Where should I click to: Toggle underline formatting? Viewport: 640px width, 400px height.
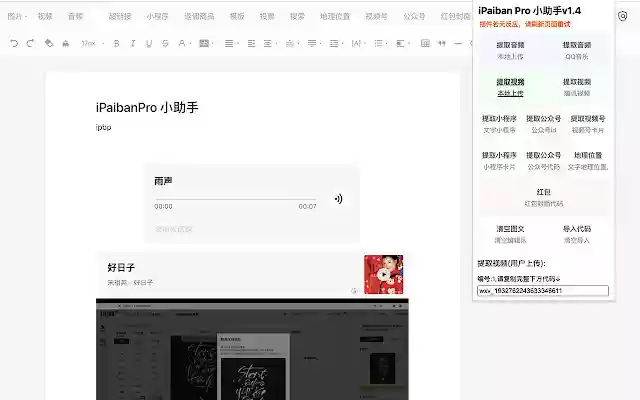[149, 43]
